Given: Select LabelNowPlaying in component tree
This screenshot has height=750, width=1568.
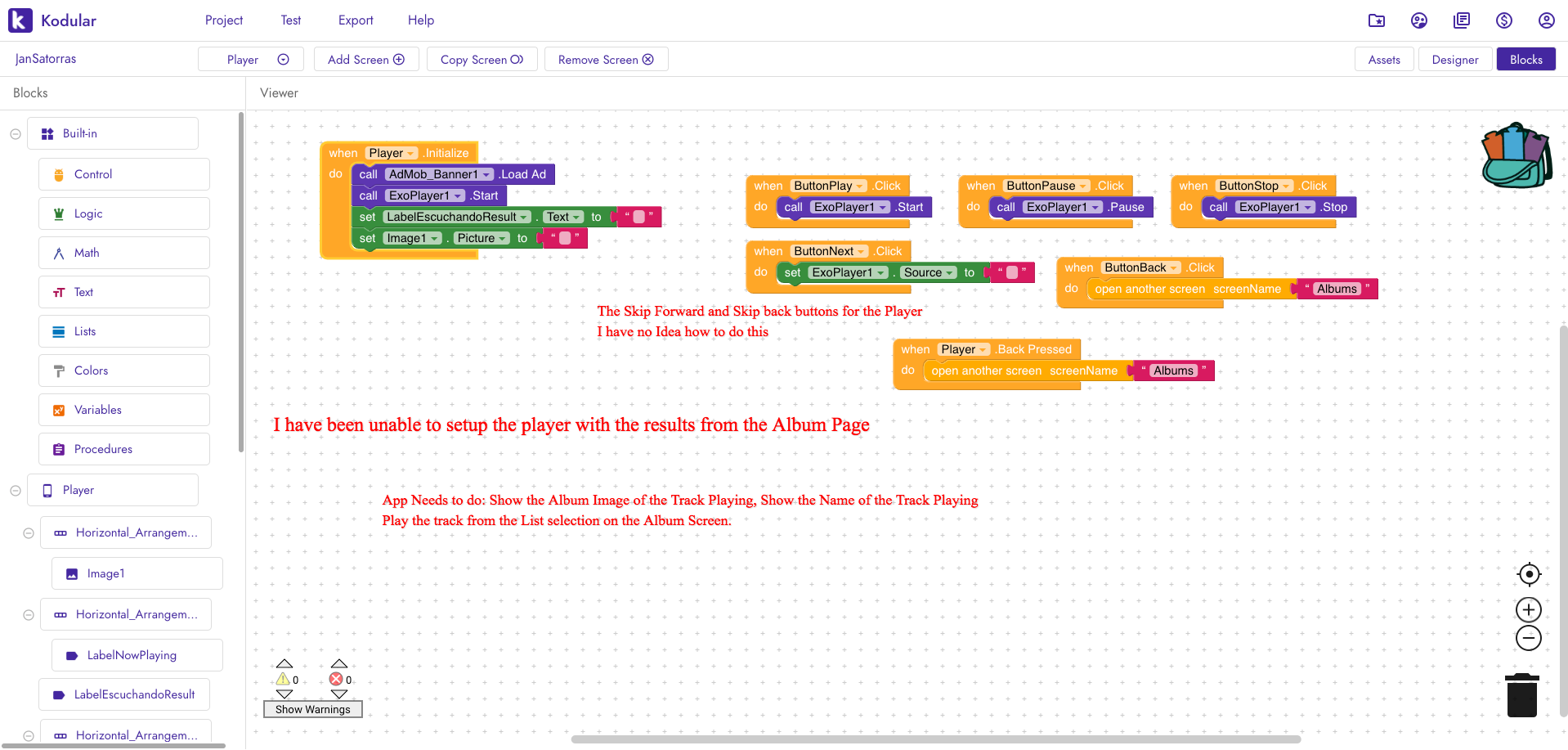Looking at the screenshot, I should click(132, 655).
